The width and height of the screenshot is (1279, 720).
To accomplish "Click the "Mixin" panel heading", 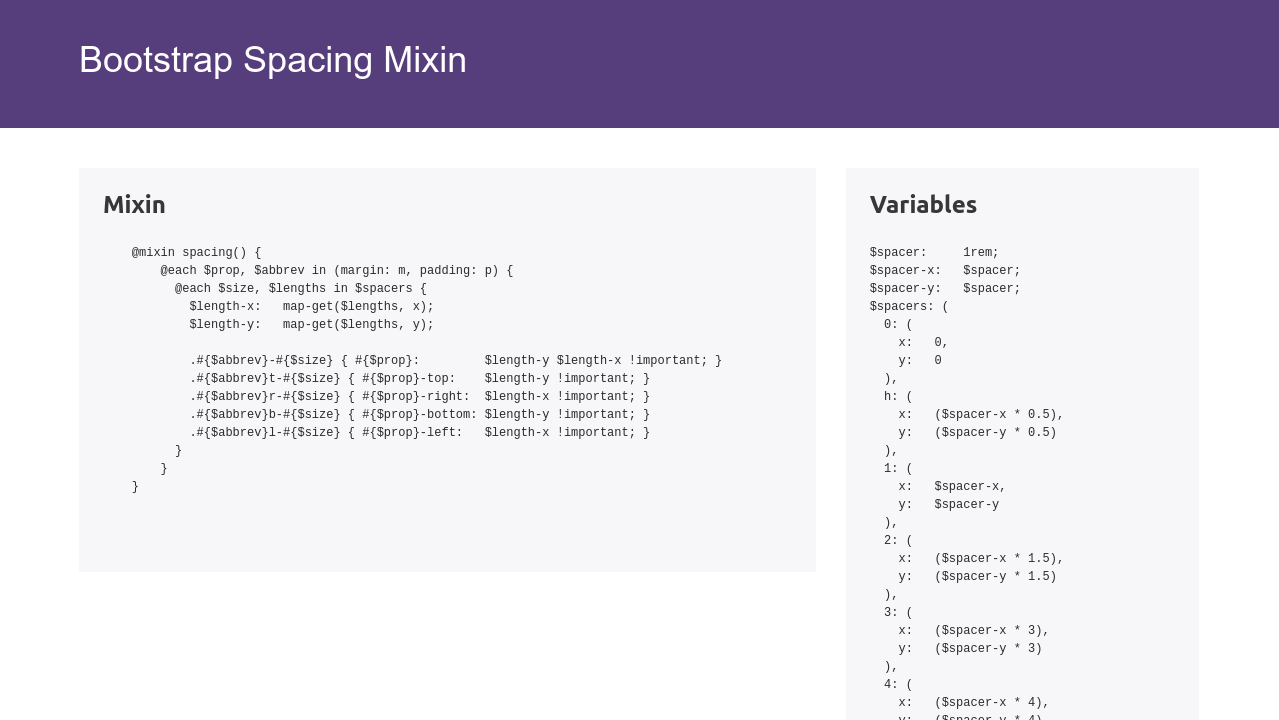I will click(x=134, y=204).
